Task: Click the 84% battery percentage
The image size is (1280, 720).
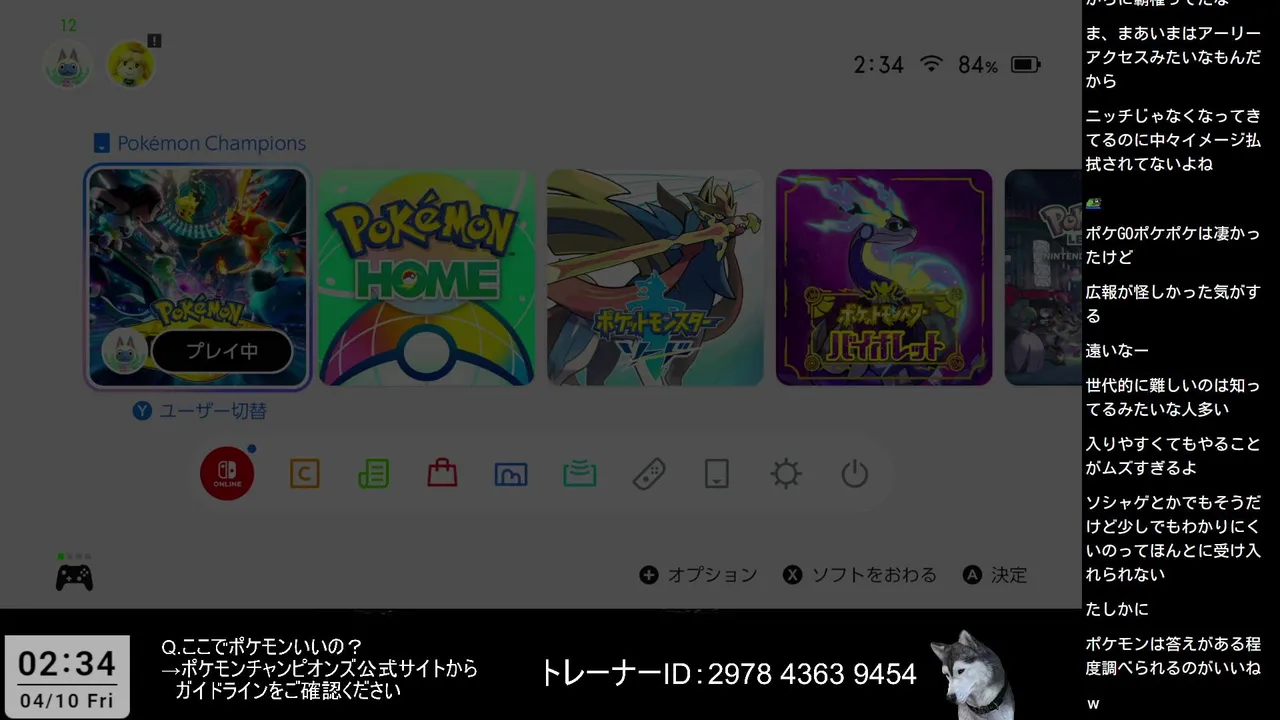Action: click(x=977, y=65)
